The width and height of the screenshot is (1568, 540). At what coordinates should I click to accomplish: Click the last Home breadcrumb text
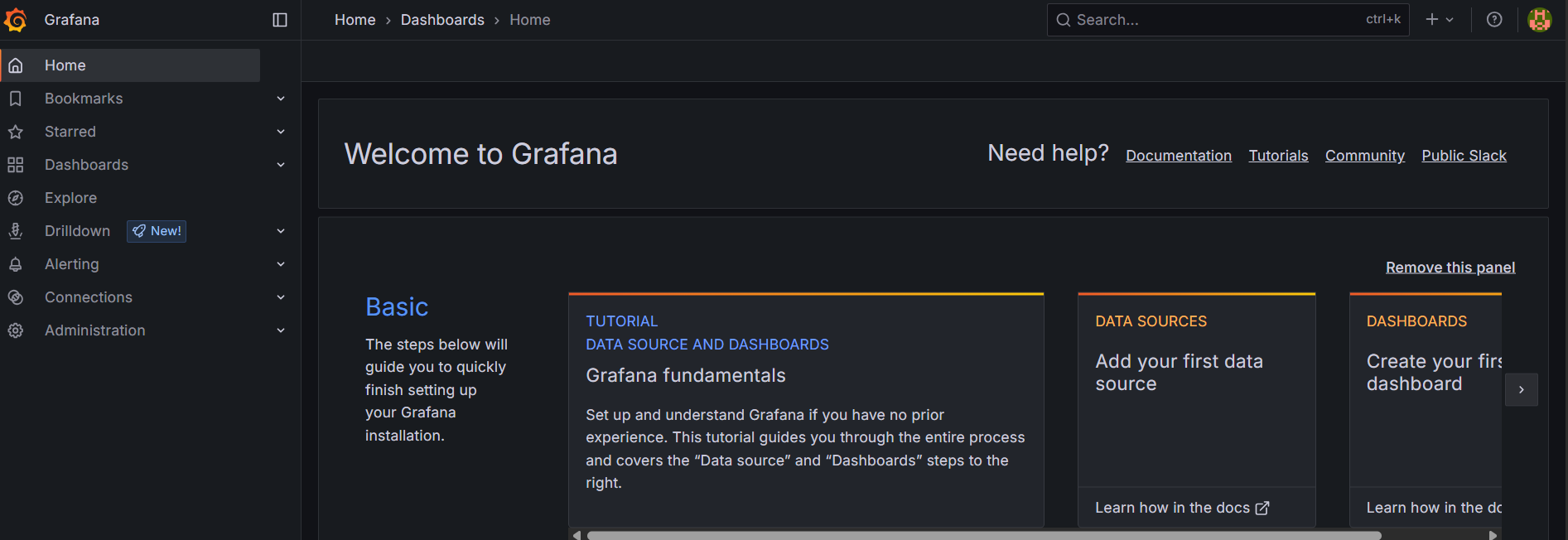[x=530, y=20]
